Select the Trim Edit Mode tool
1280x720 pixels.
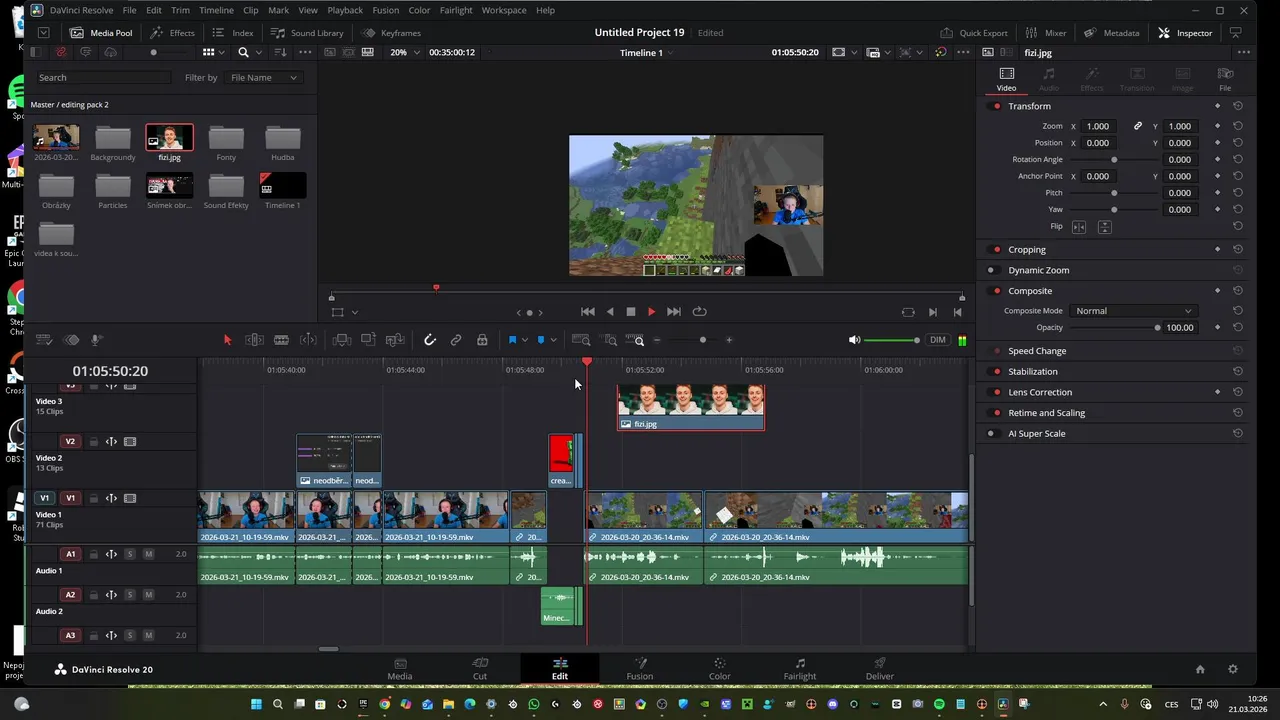(254, 340)
